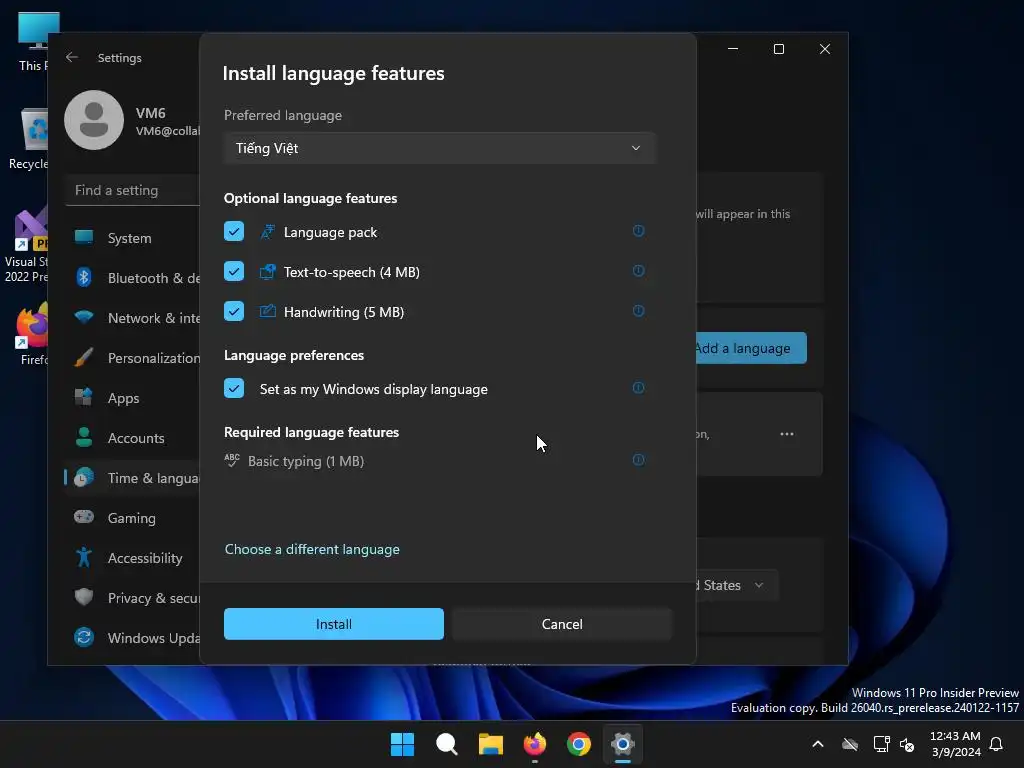1024x768 pixels.
Task: Open the notification bell
Action: 996,744
